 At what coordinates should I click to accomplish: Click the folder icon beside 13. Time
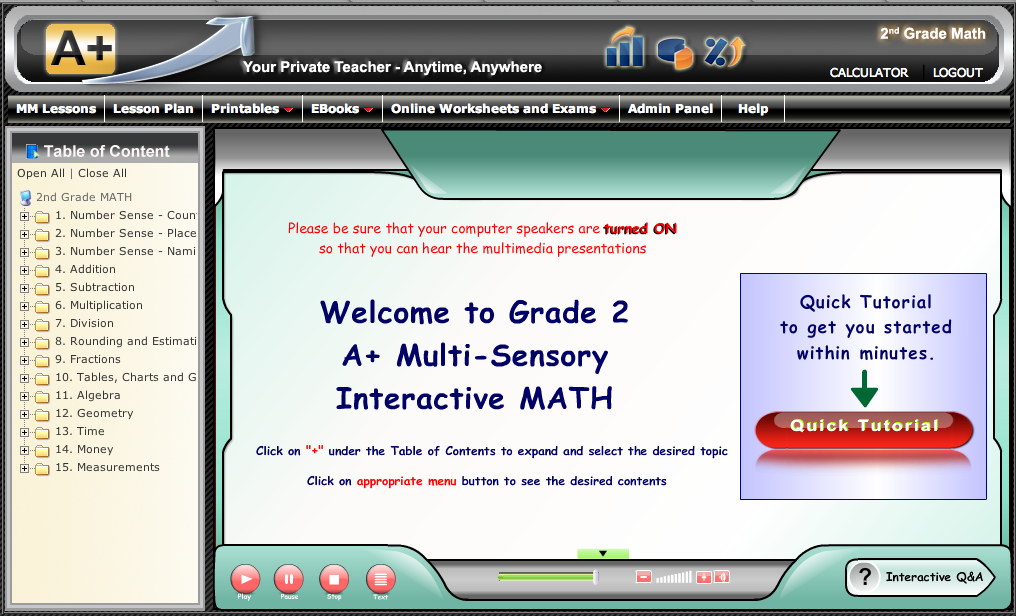tap(42, 433)
